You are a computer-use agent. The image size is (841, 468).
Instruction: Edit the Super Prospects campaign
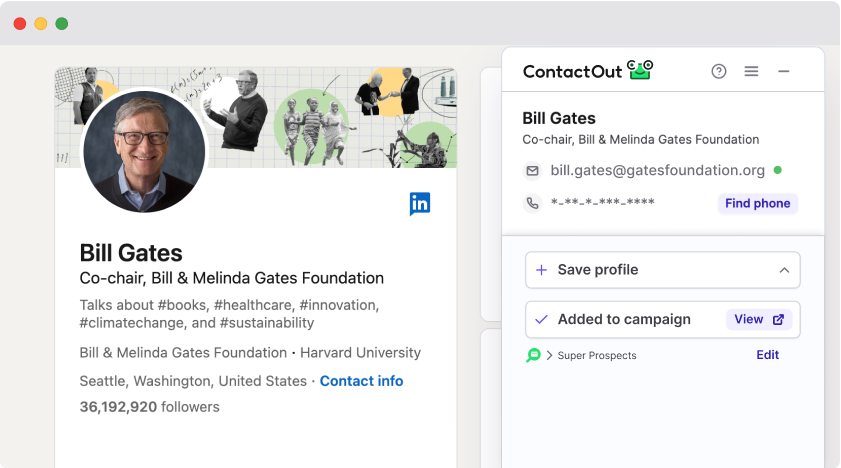point(767,355)
